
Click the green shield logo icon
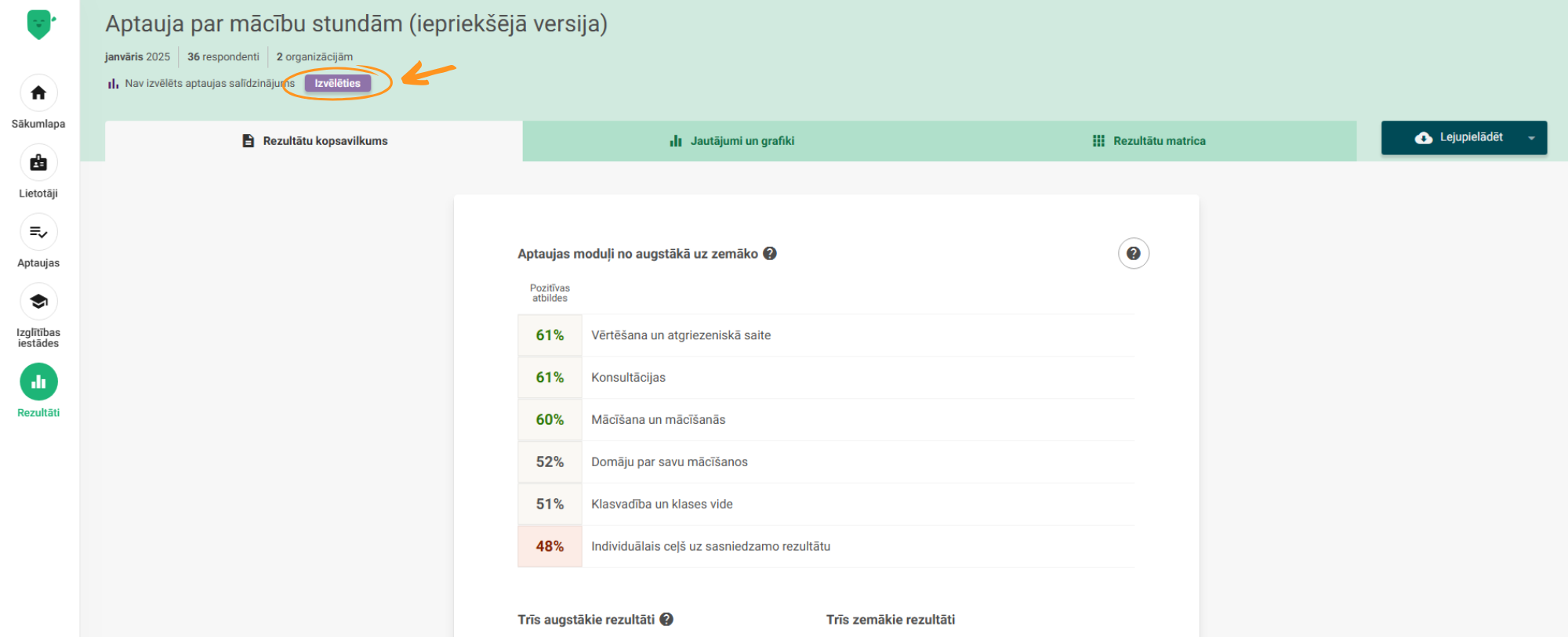point(39,24)
